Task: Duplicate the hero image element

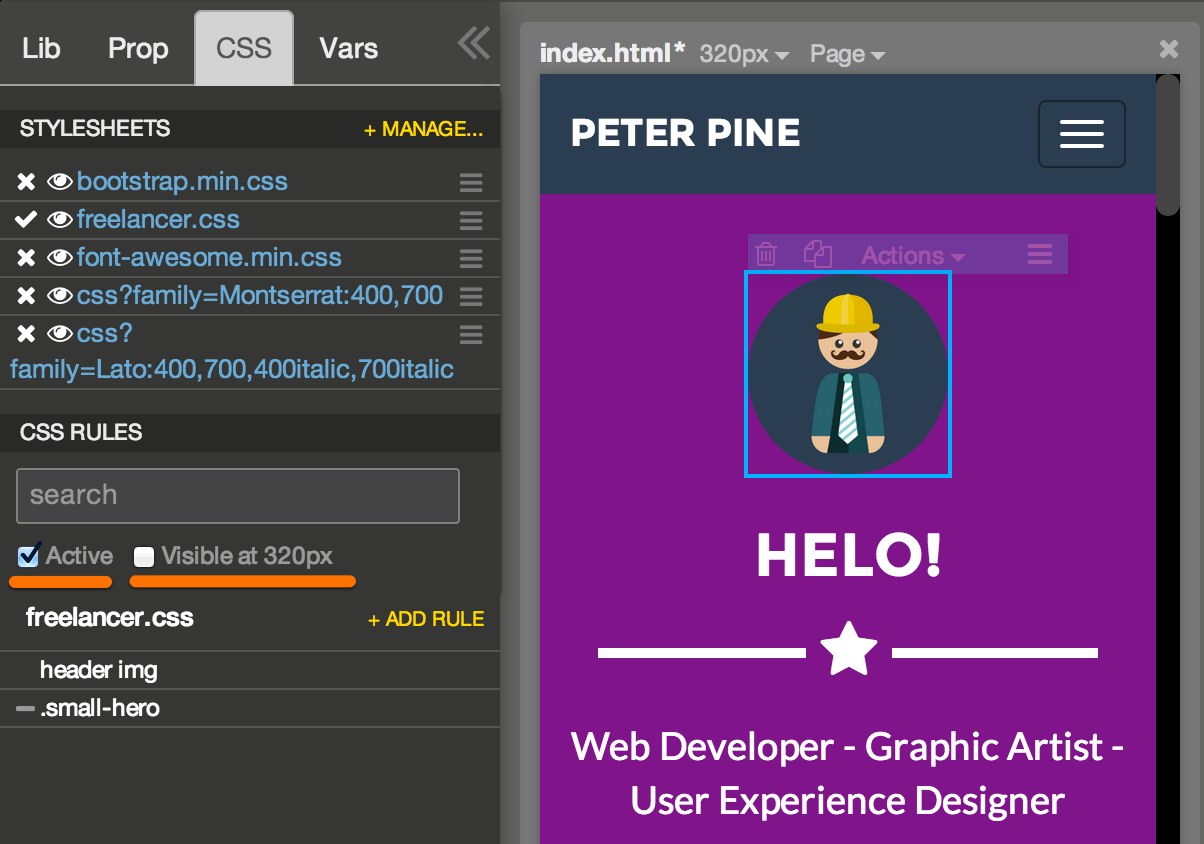Action: (818, 254)
